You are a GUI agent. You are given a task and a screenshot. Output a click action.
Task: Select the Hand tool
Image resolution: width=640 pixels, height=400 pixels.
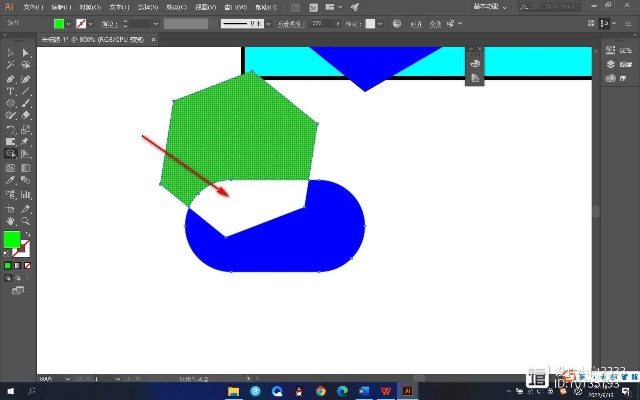[10, 221]
